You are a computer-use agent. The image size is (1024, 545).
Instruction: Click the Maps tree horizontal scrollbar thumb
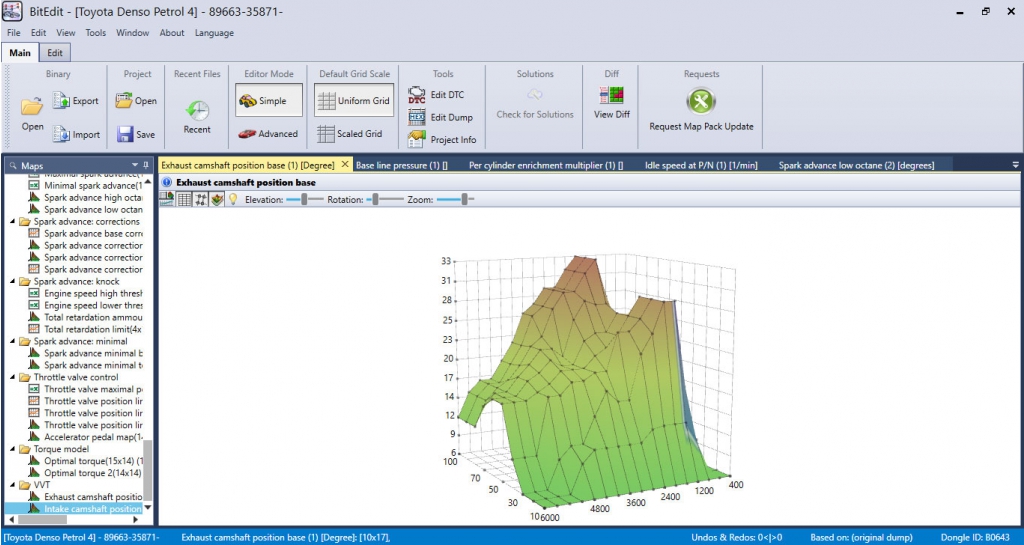click(42, 520)
